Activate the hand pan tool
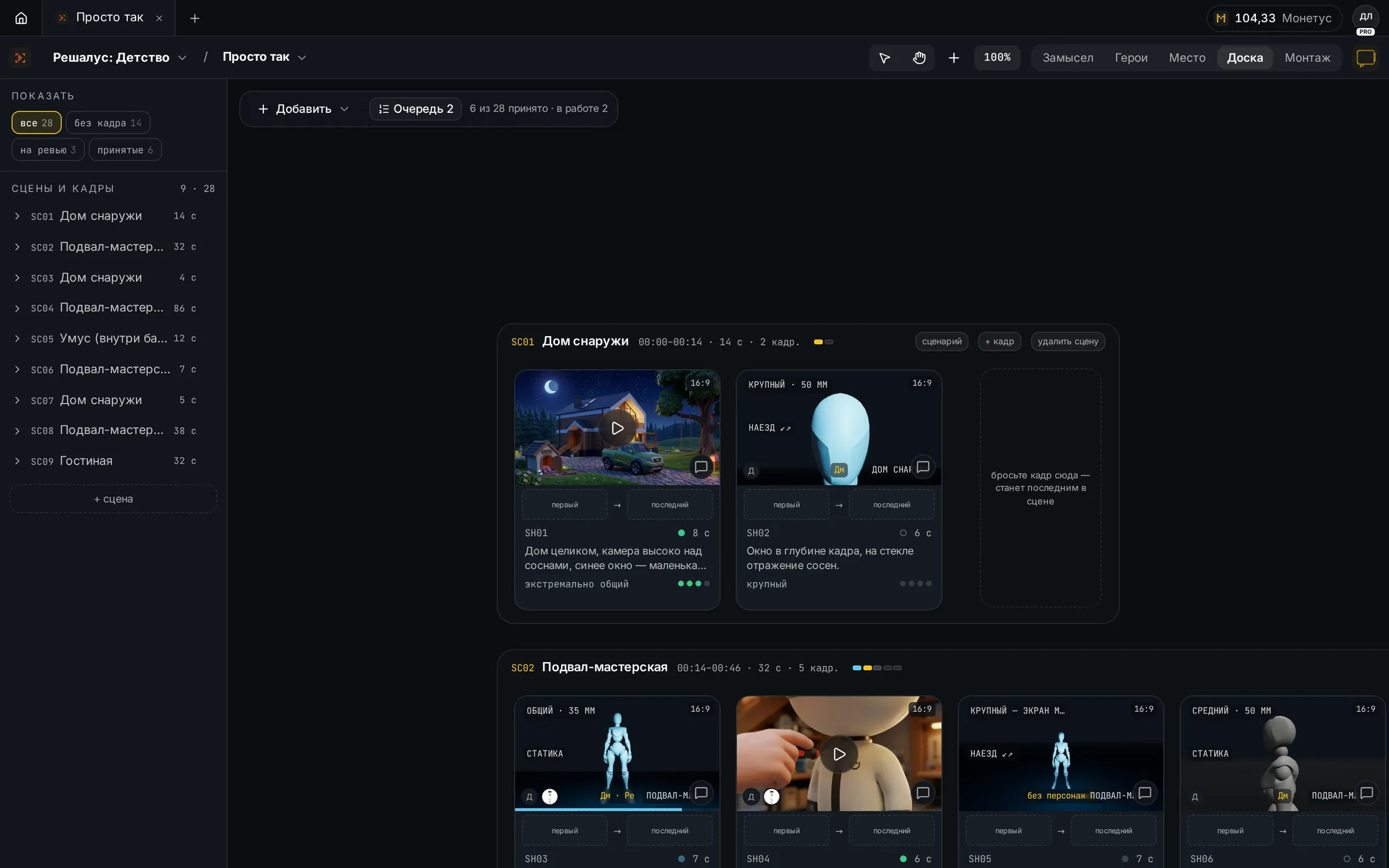 [919, 58]
